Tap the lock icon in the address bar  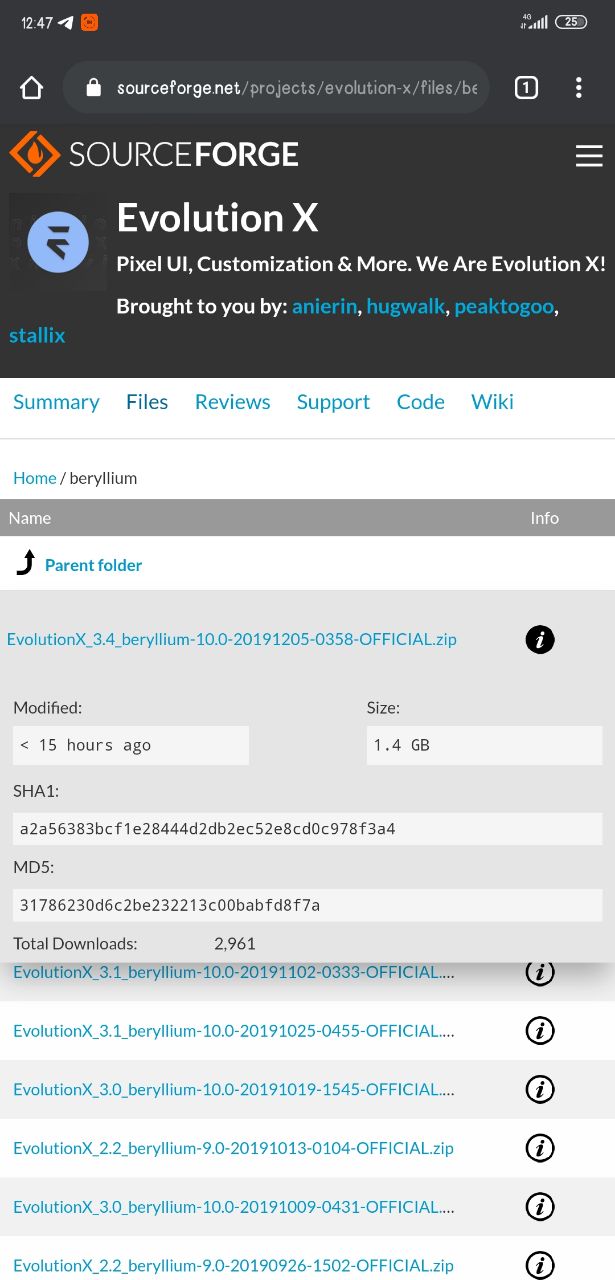pyautogui.click(x=94, y=88)
